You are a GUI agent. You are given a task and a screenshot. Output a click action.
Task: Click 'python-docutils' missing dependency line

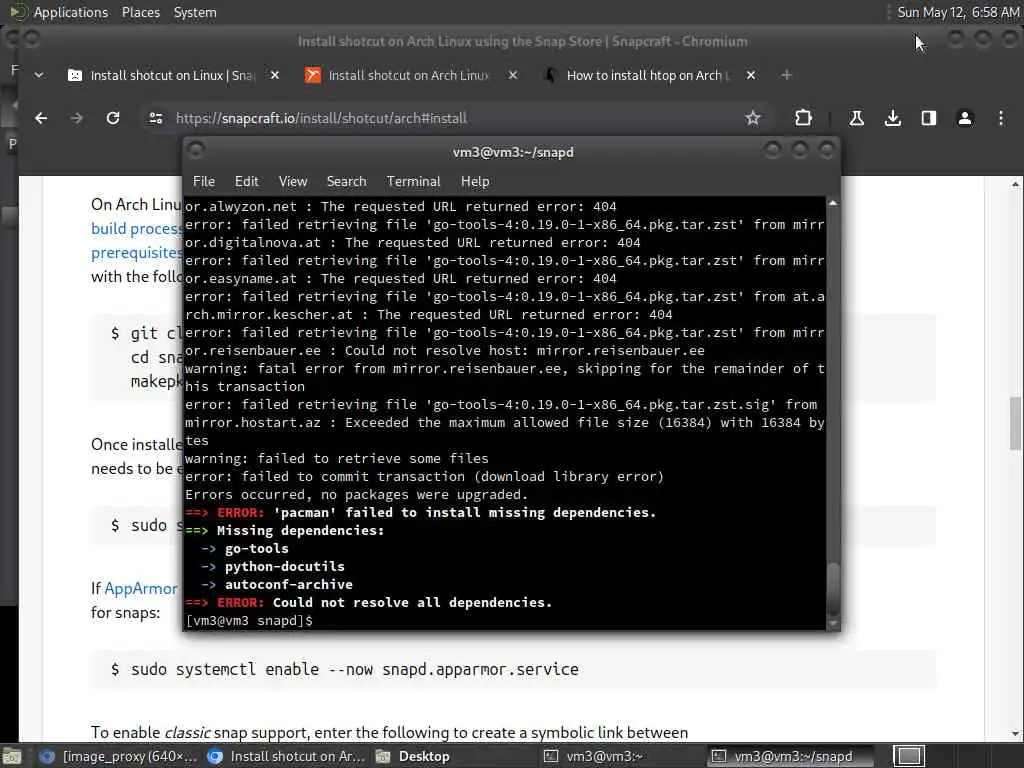coord(285,566)
